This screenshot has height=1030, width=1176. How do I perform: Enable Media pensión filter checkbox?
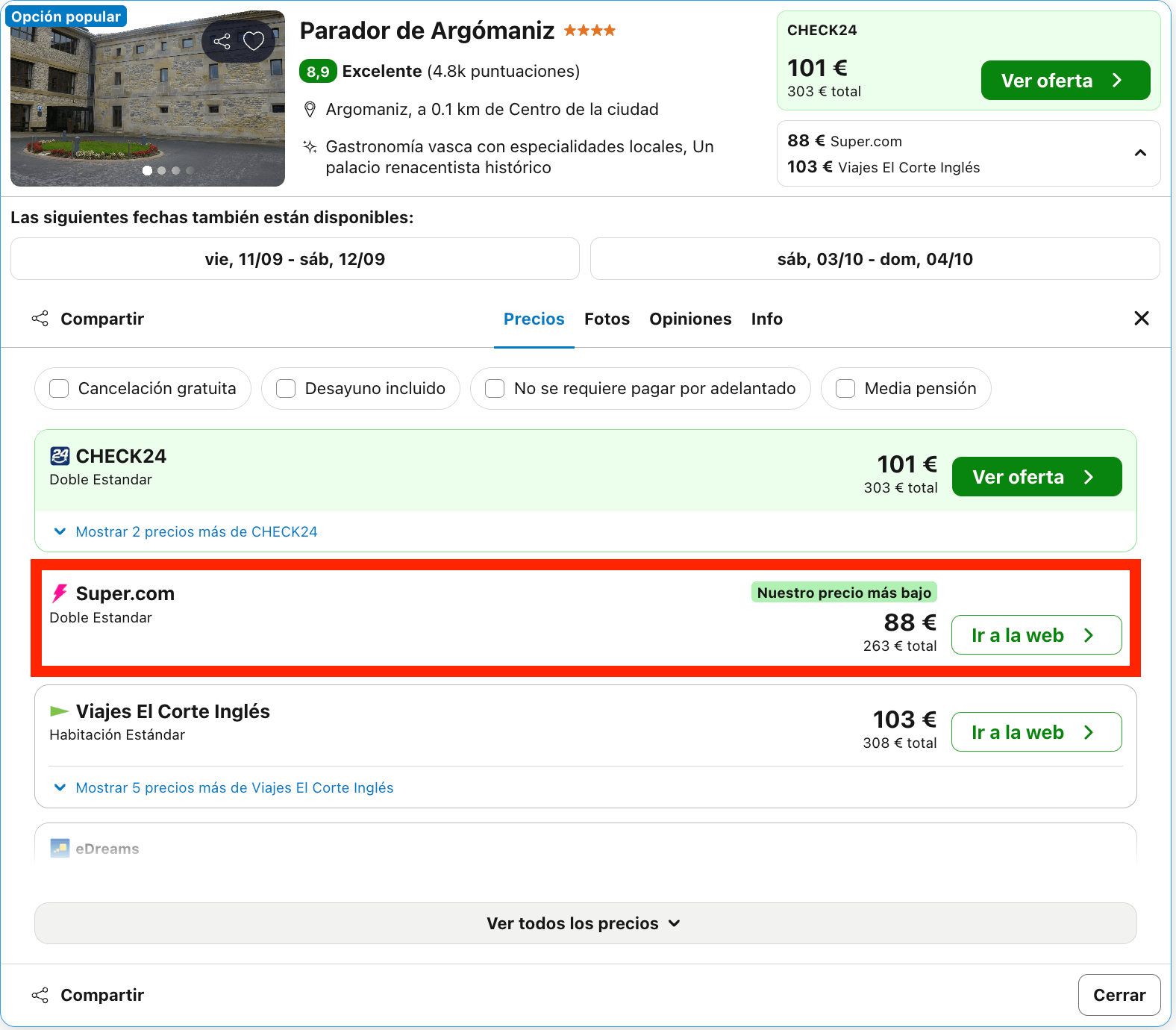pyautogui.click(x=845, y=389)
